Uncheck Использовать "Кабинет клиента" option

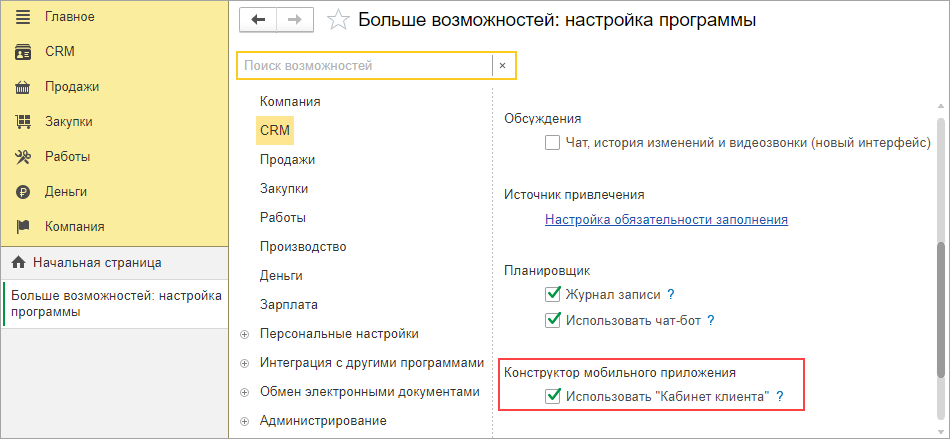pyautogui.click(x=552, y=397)
